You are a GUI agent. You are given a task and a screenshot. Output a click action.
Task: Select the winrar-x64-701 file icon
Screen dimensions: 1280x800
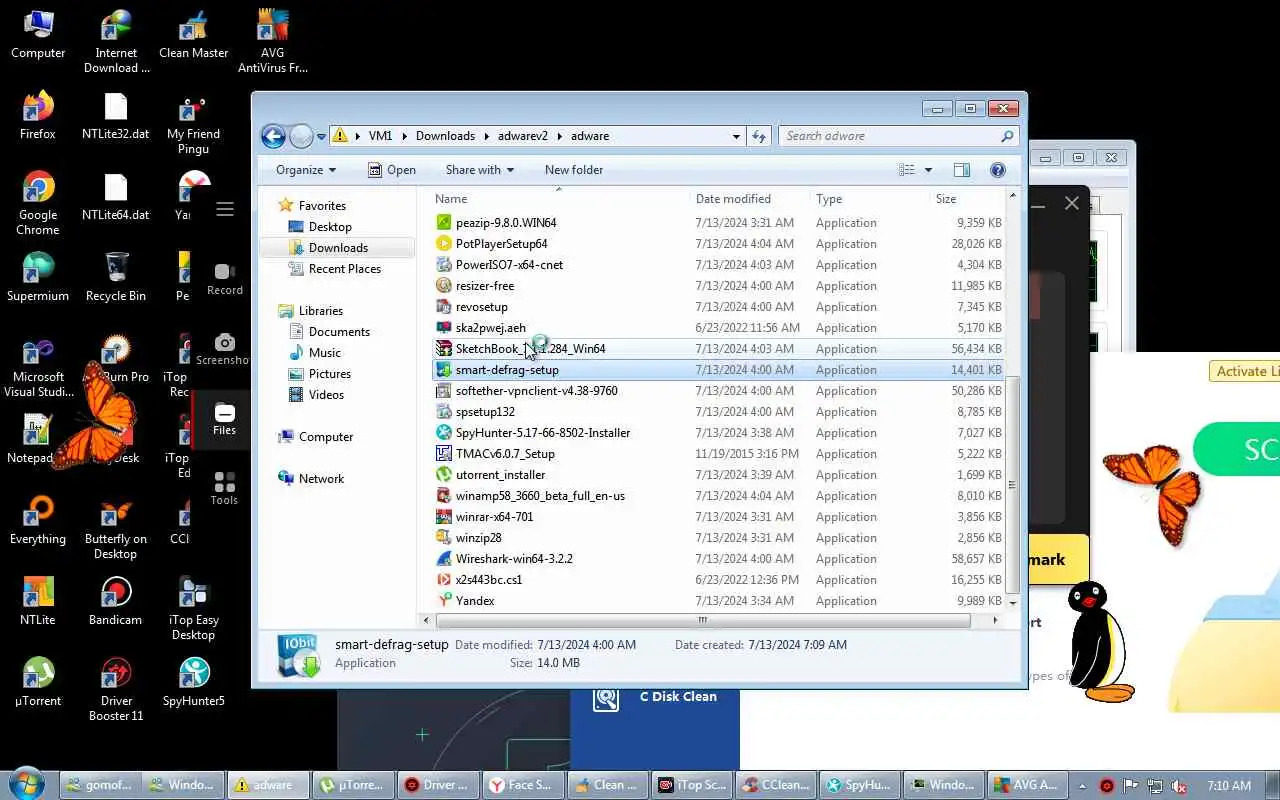click(444, 517)
